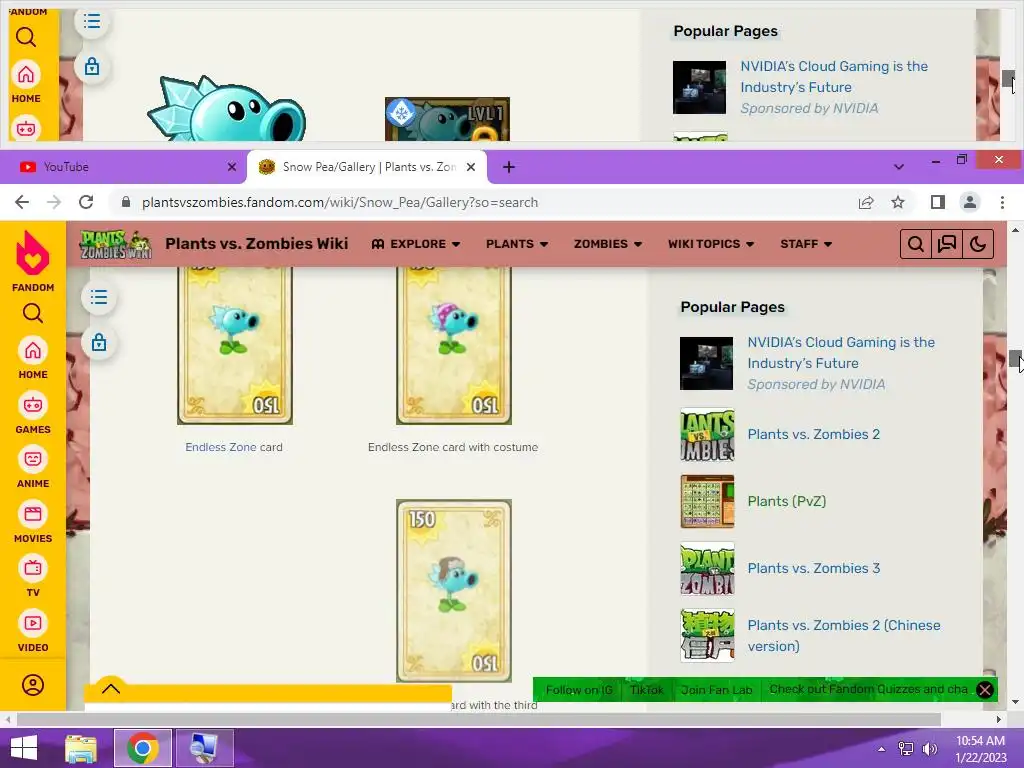
Task: Click the address bar URL
Action: (340, 202)
